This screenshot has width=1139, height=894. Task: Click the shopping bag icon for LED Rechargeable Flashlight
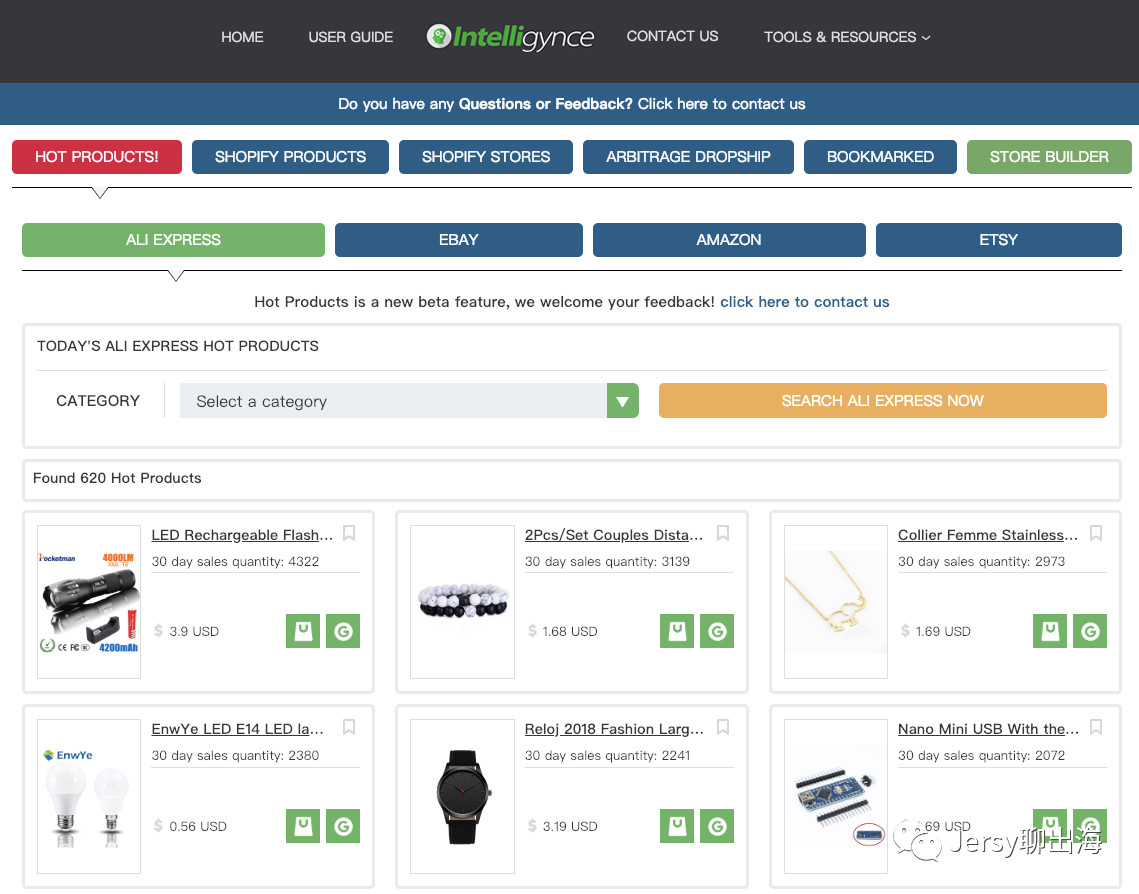pos(303,631)
